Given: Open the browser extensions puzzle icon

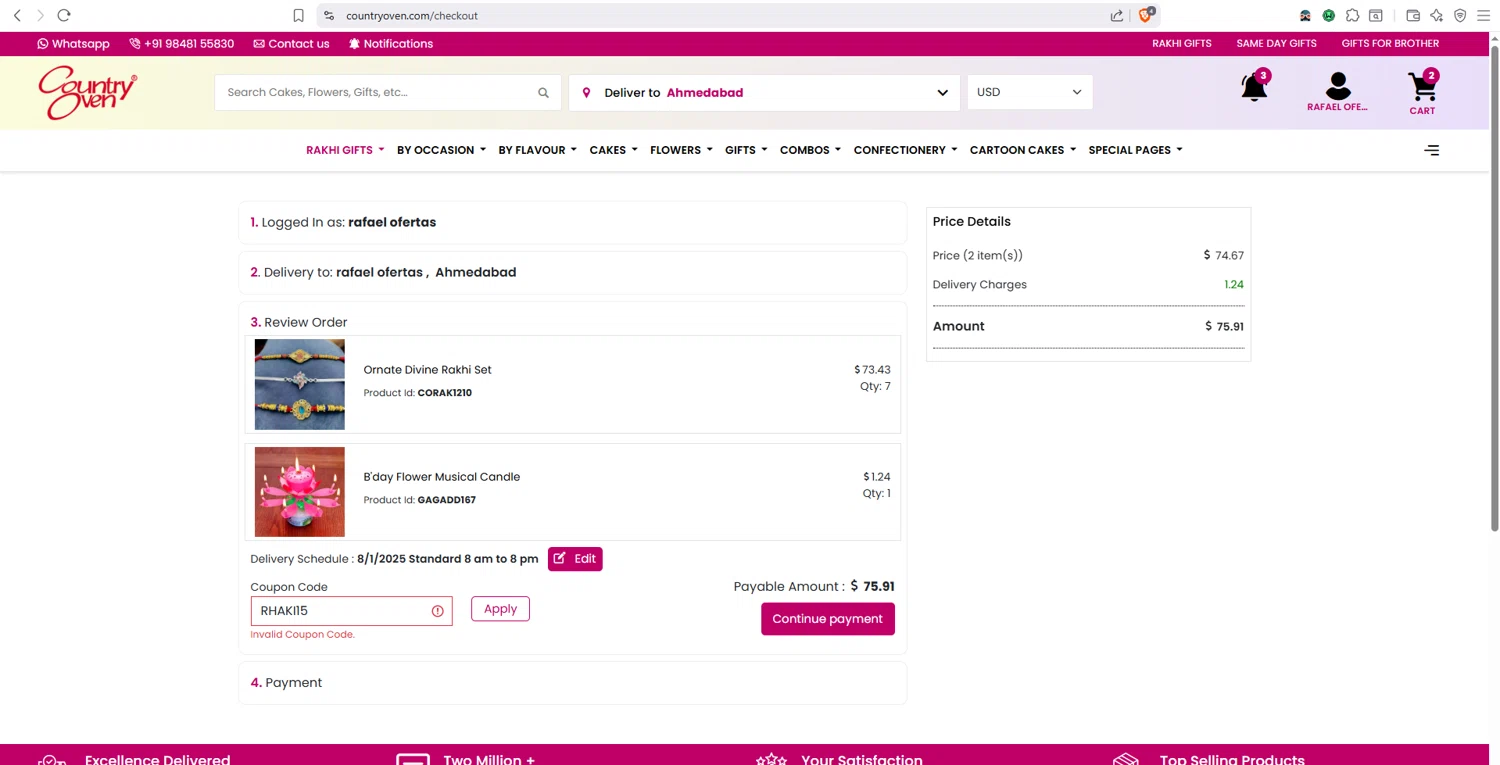Looking at the screenshot, I should [1352, 15].
